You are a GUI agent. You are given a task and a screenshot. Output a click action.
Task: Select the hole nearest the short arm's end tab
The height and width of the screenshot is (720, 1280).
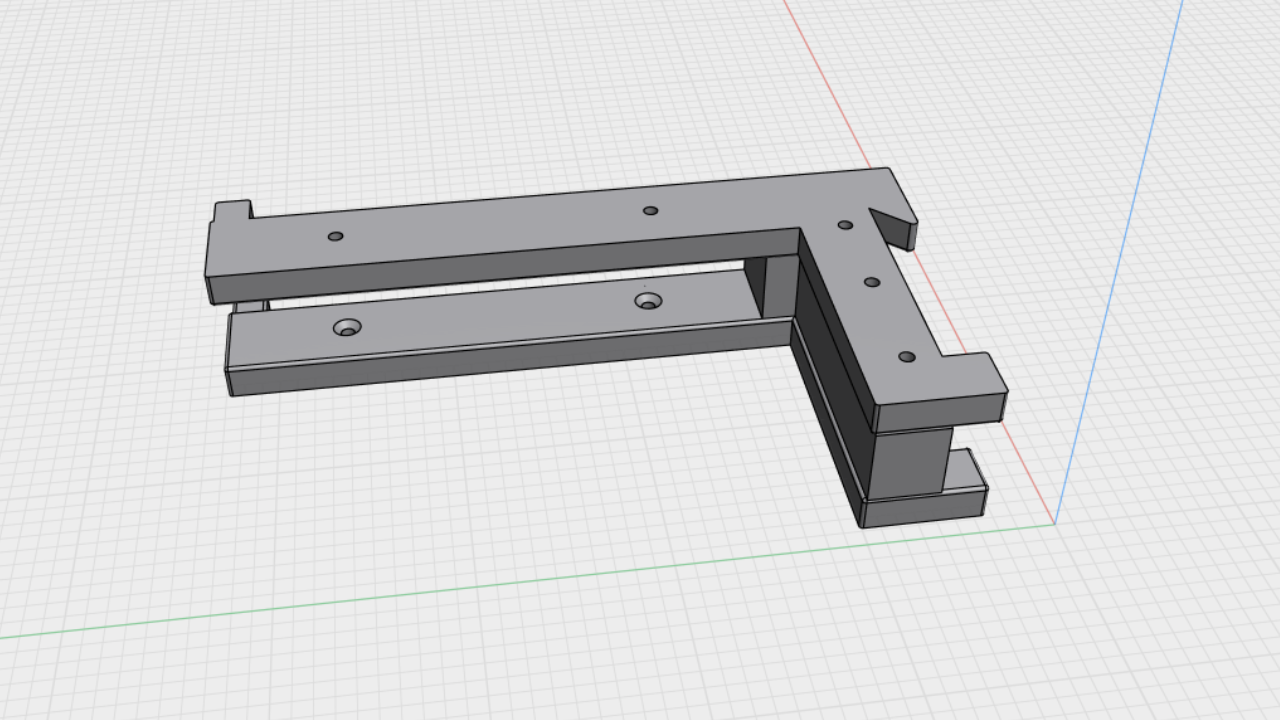907,357
